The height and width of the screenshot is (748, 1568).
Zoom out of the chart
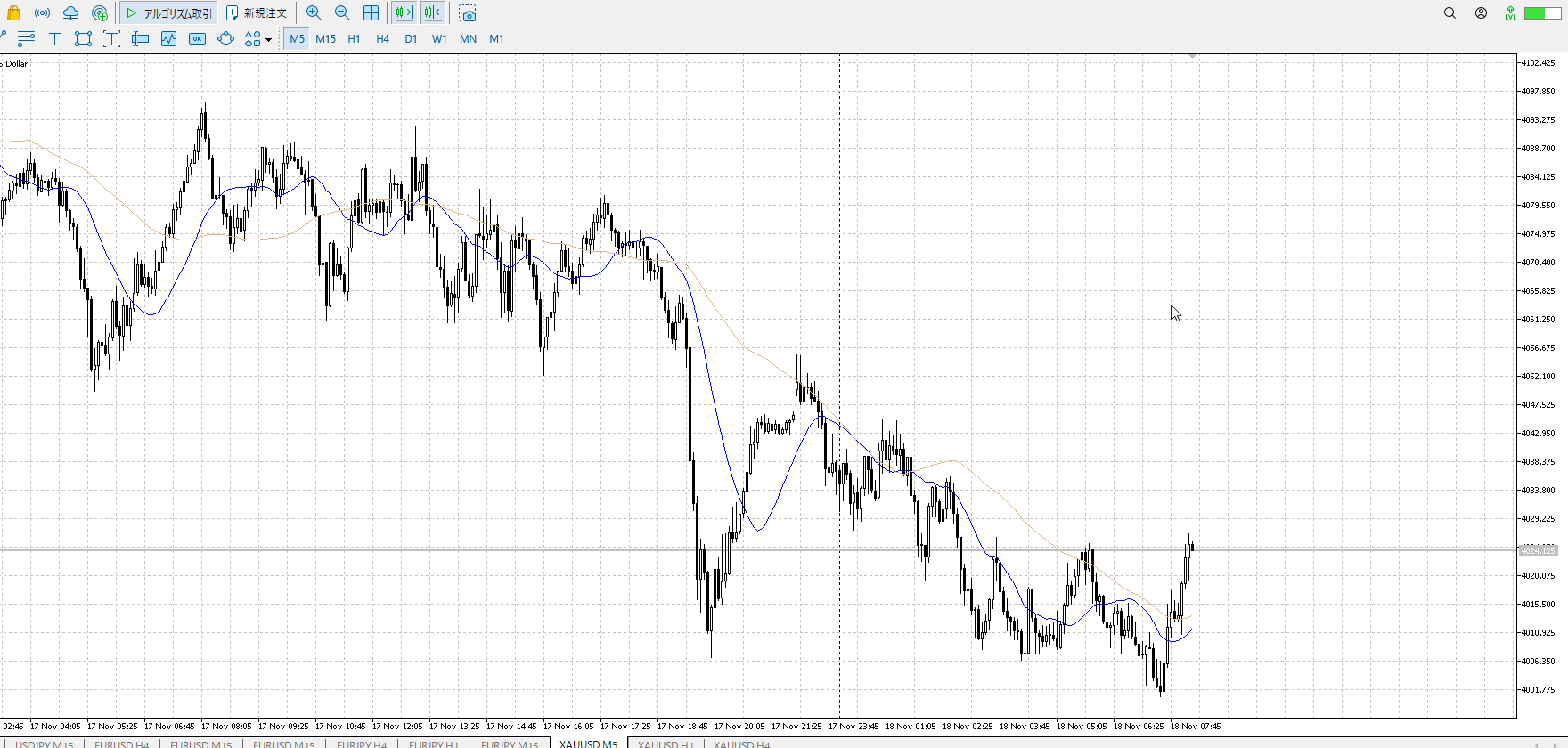[342, 13]
